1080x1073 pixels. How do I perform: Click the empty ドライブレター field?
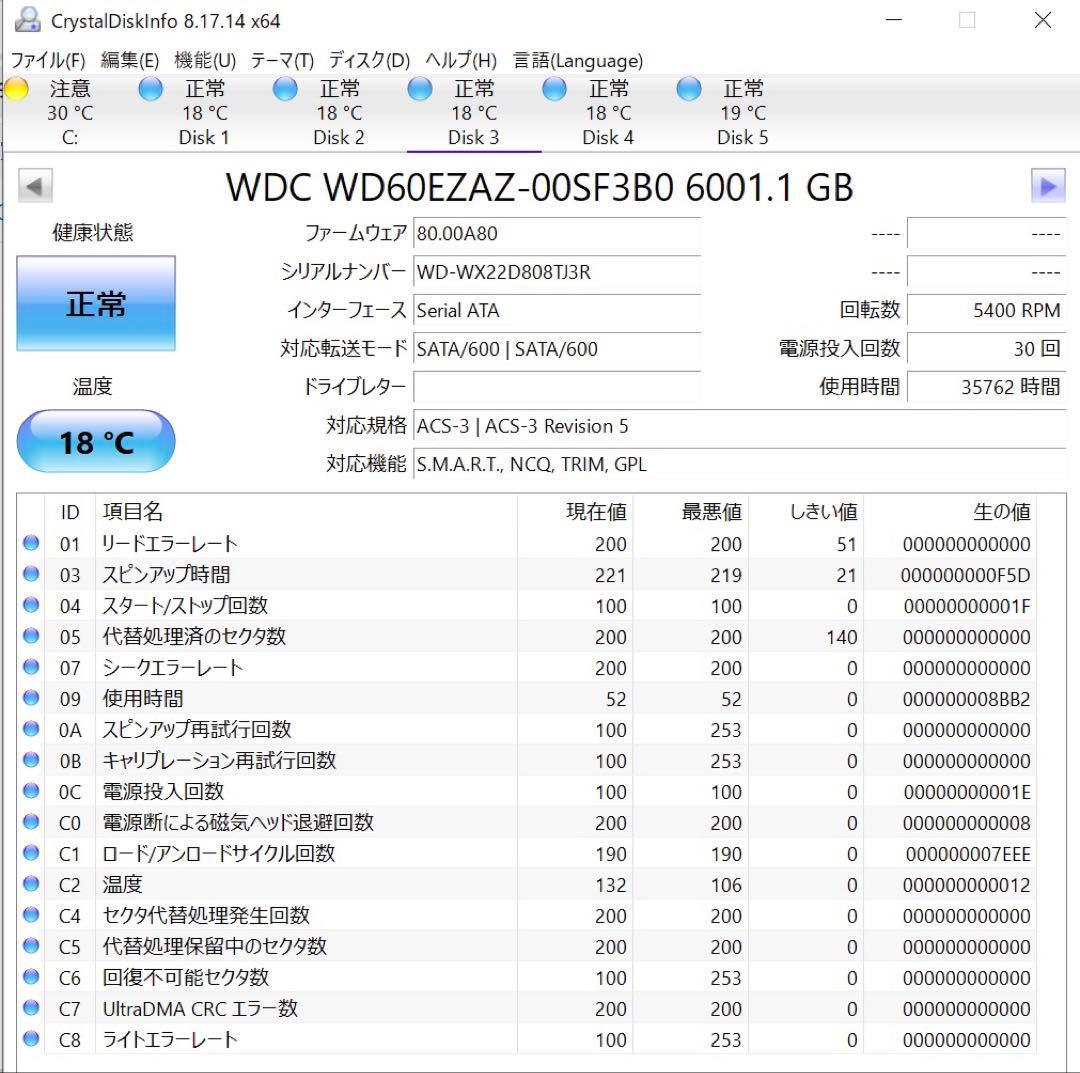[x=557, y=387]
